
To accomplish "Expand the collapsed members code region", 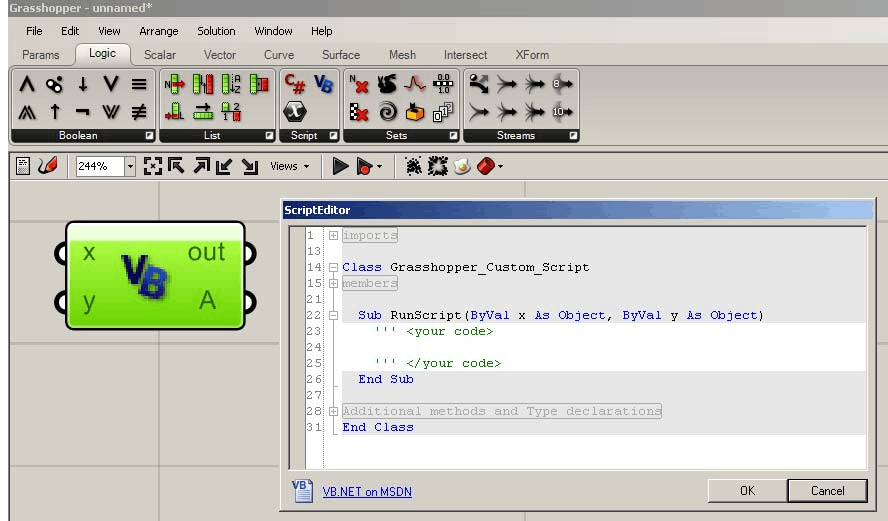I will click(x=334, y=283).
